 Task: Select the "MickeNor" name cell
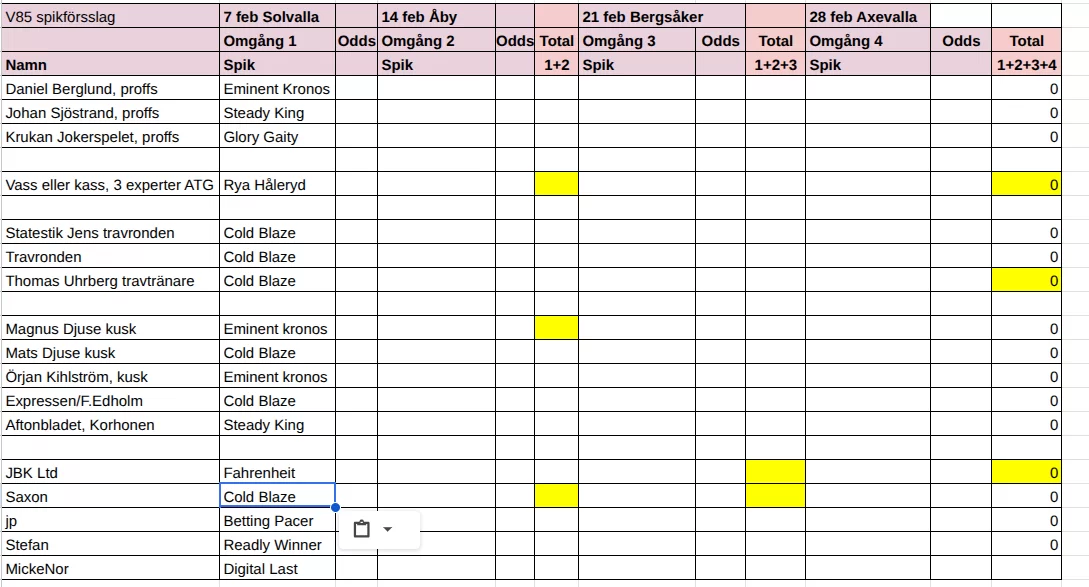(110, 569)
